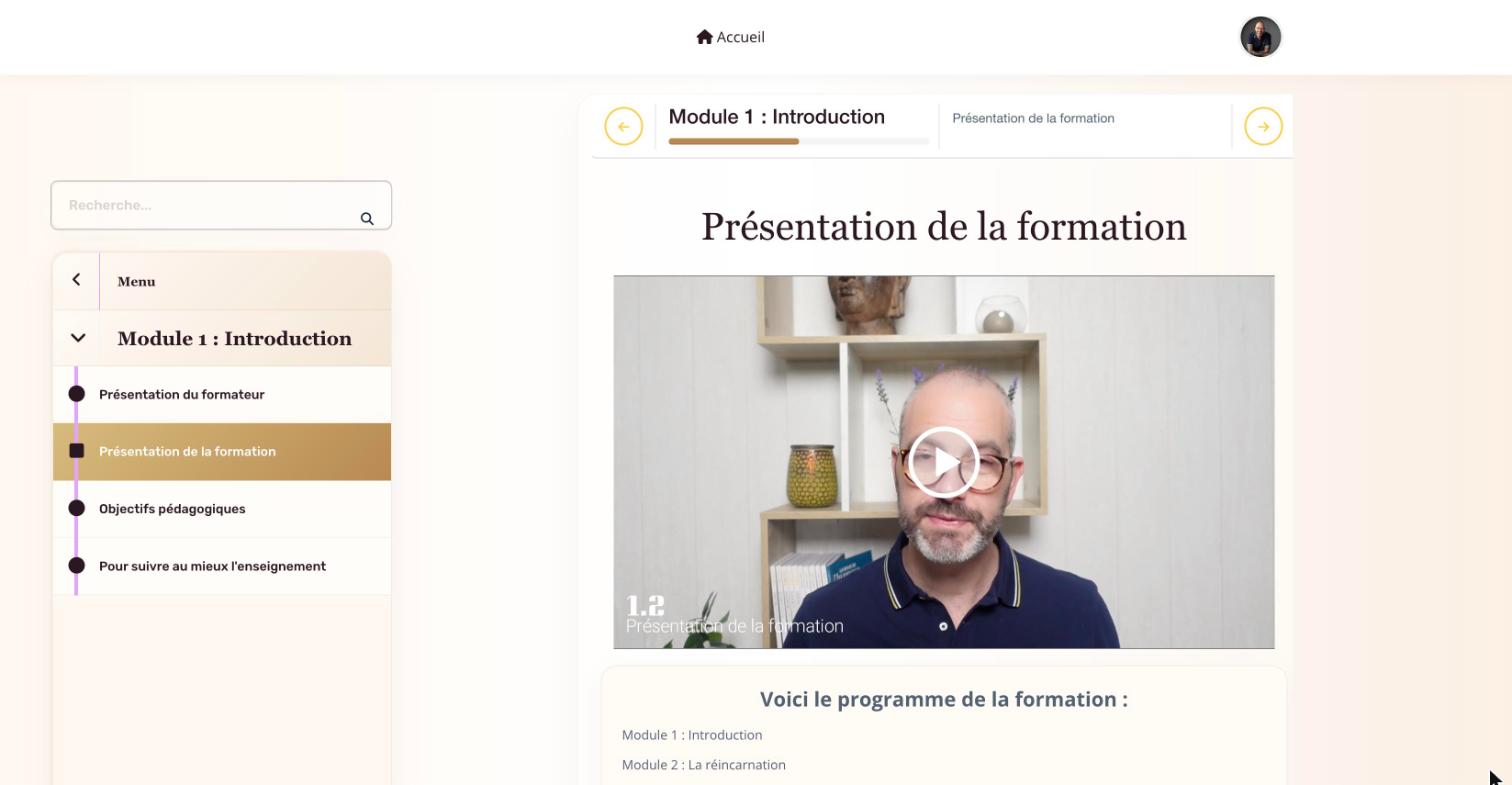Viewport: 1512px width, 785px height.
Task: Go to the next lesson arrow
Action: pos(1263,126)
